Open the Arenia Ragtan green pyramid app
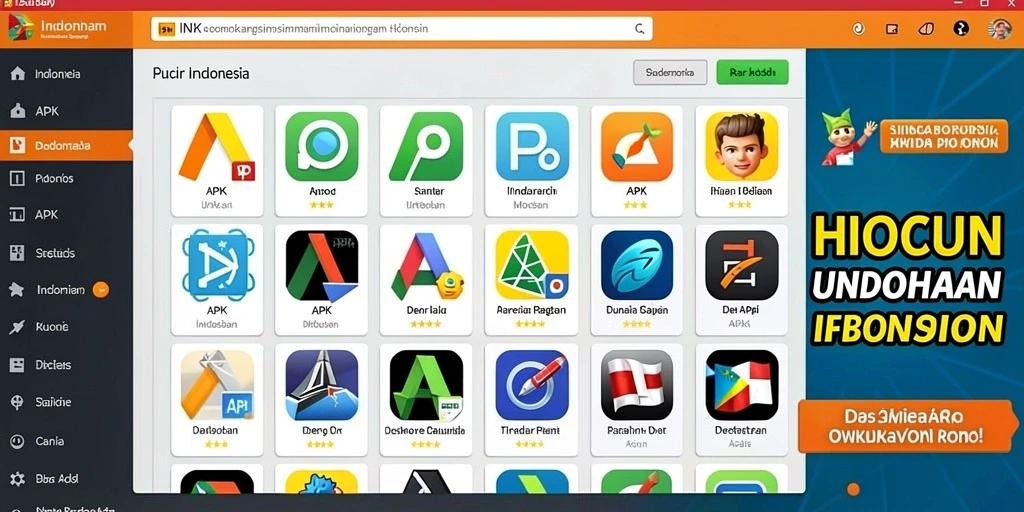This screenshot has width=1024, height=512. [532, 280]
